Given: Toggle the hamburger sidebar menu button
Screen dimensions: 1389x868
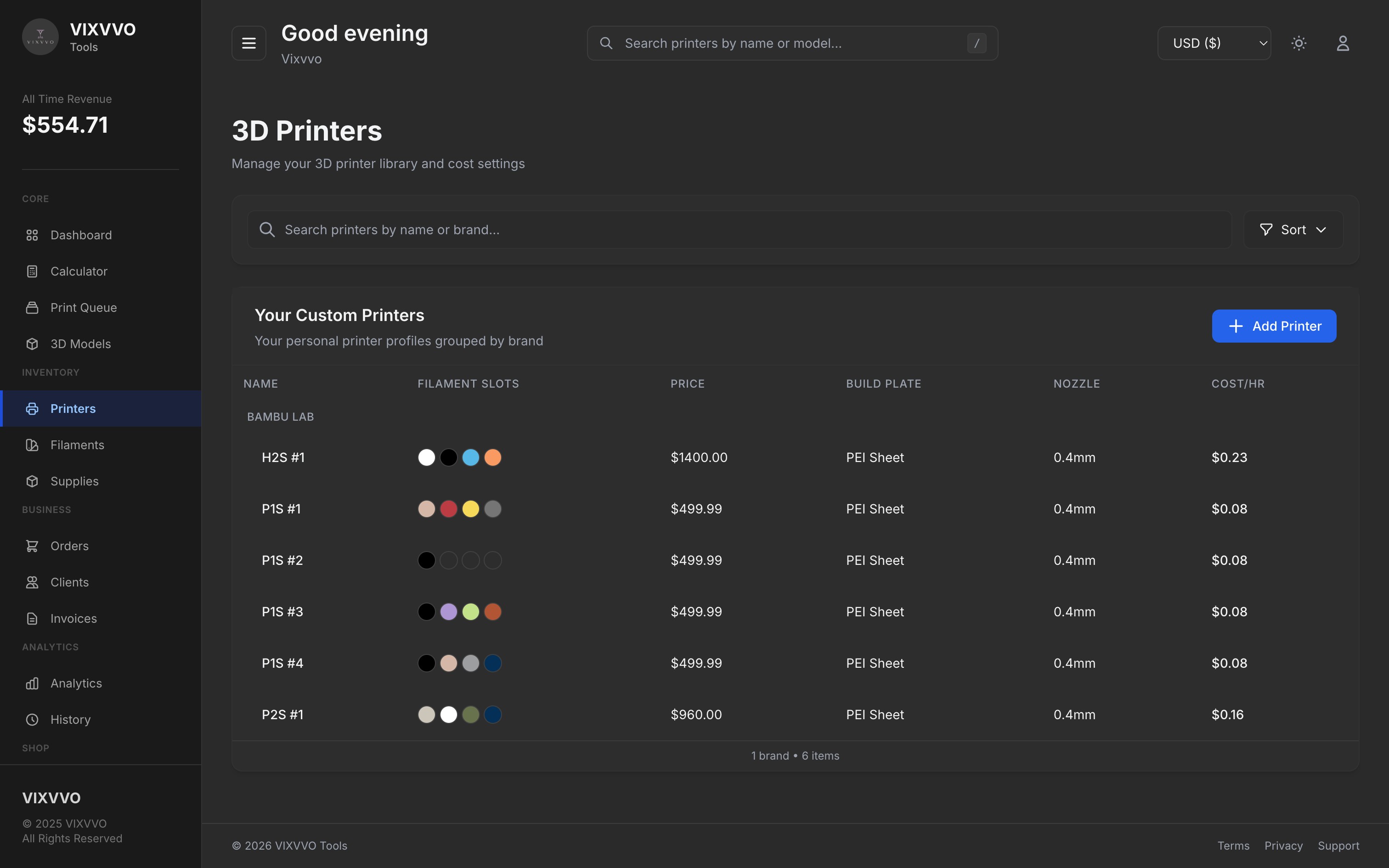Looking at the screenshot, I should (248, 43).
